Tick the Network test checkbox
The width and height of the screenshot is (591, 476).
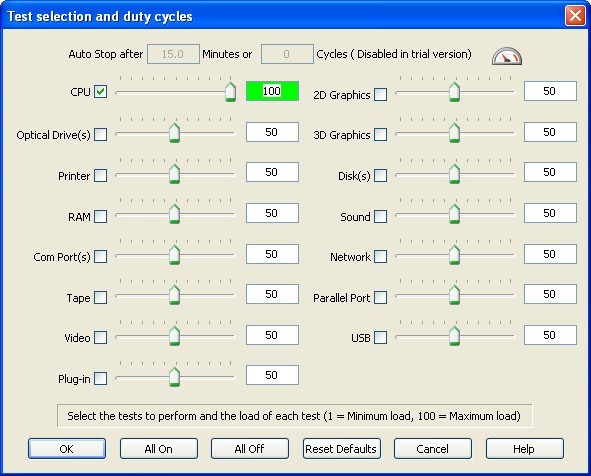[x=380, y=256]
